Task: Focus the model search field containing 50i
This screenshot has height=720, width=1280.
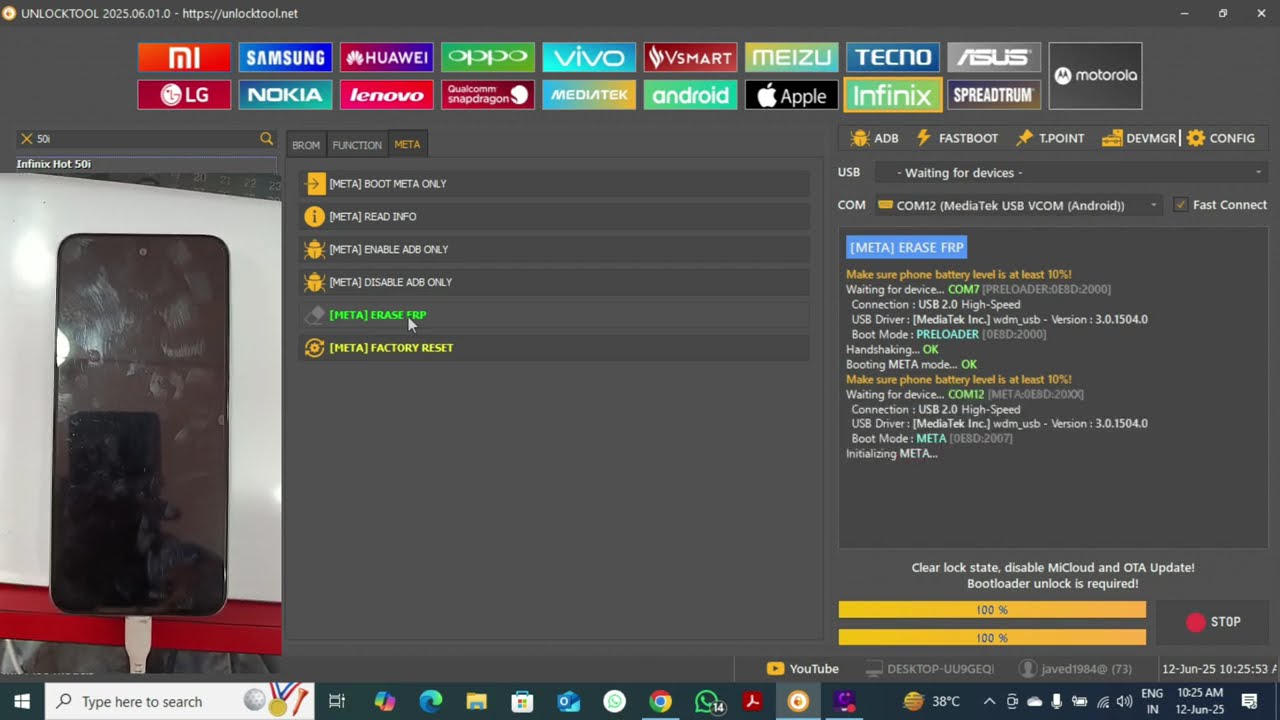Action: (146, 139)
